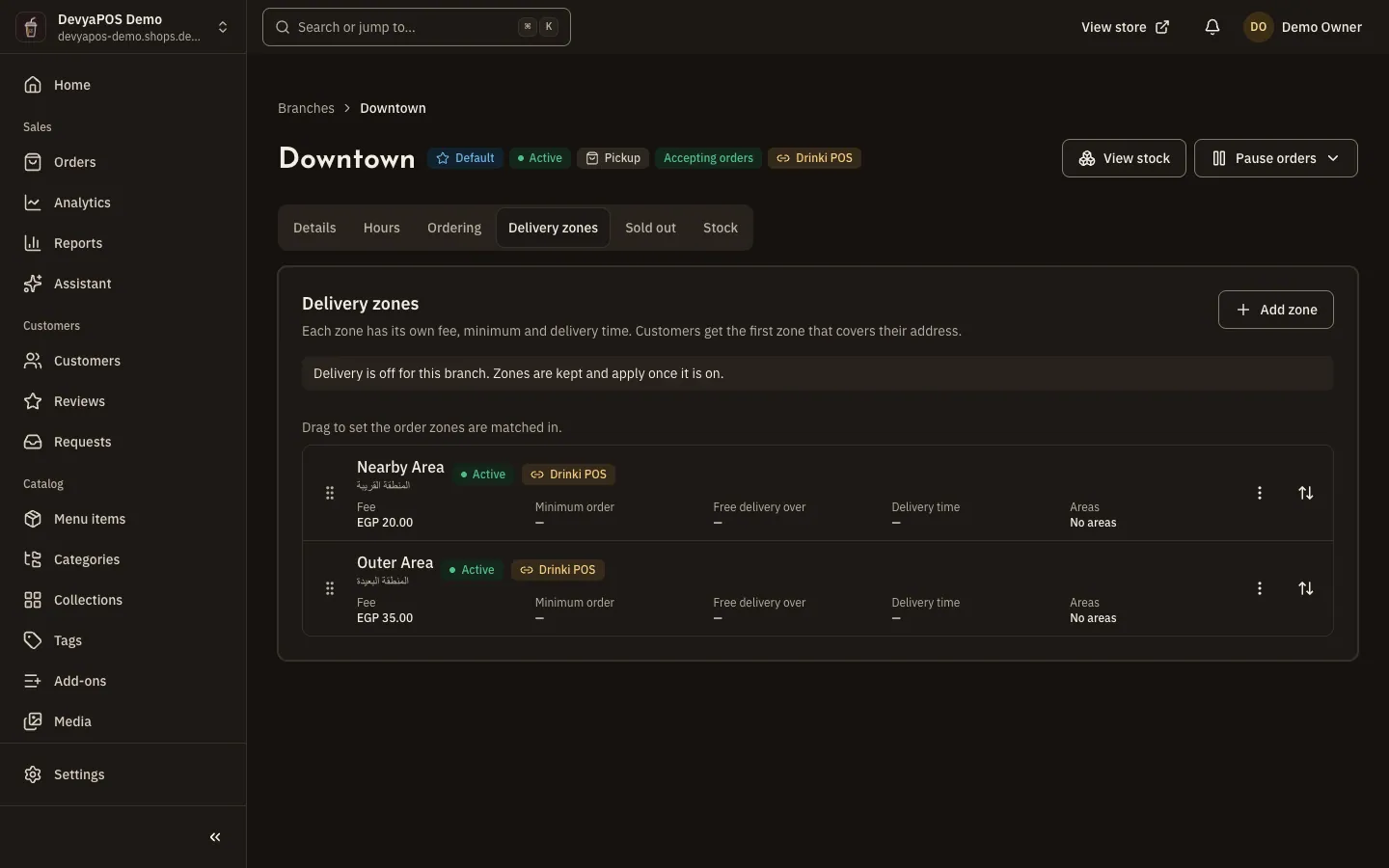Open the Pause orders dropdown
Screen dimensions: 1389x868
click(x=1275, y=158)
